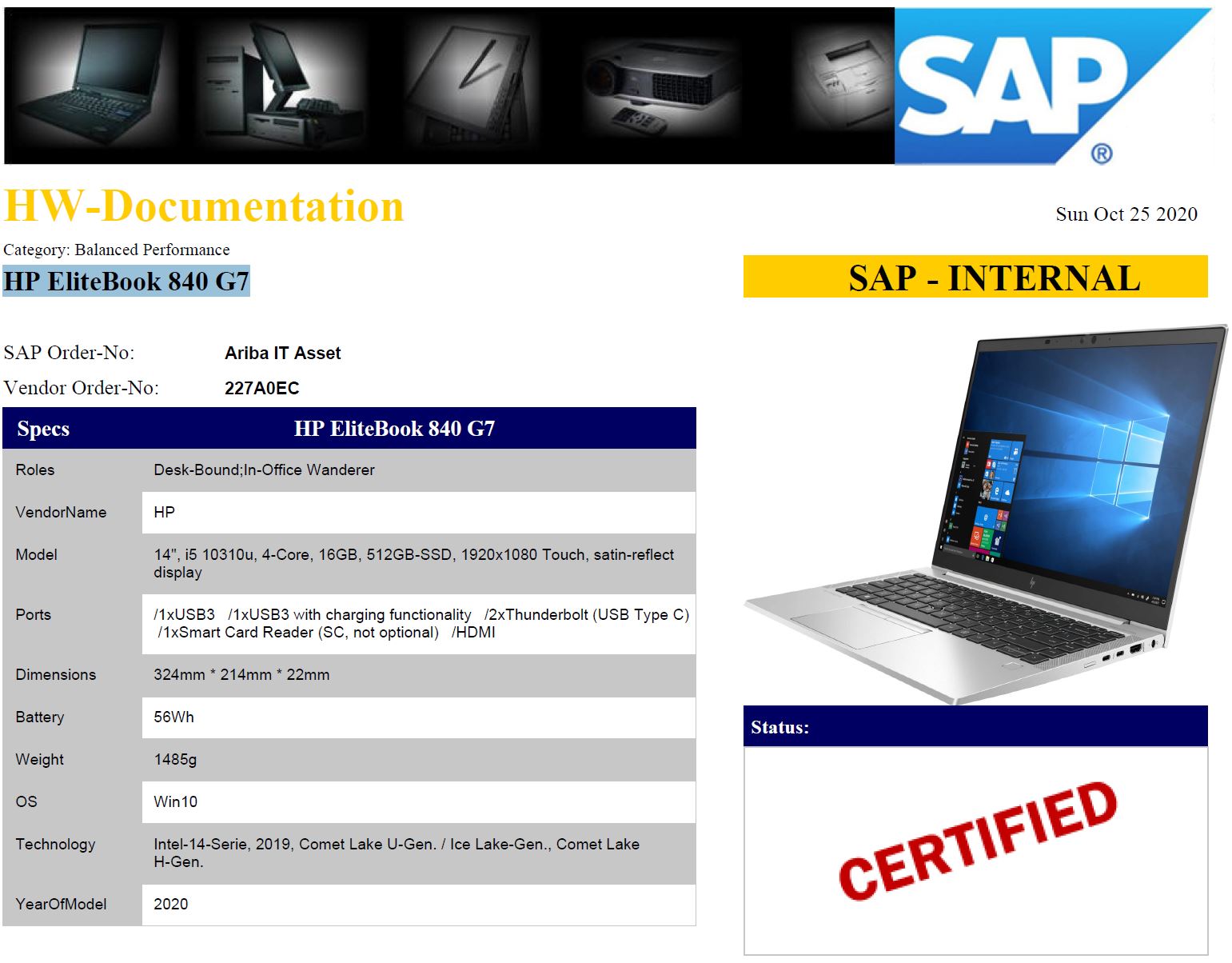The image size is (1232, 963).
Task: Click the SAP Order-No label
Action: pos(69,353)
